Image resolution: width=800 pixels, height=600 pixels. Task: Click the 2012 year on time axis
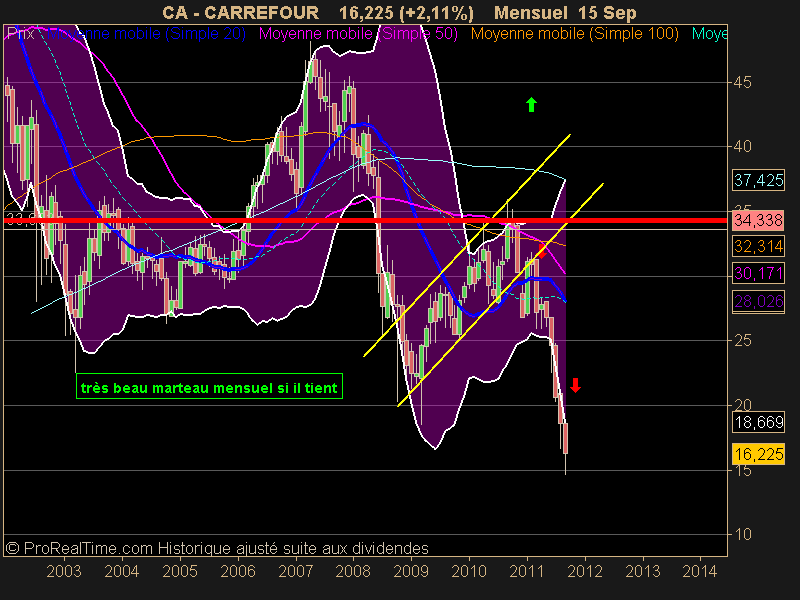pyautogui.click(x=585, y=571)
